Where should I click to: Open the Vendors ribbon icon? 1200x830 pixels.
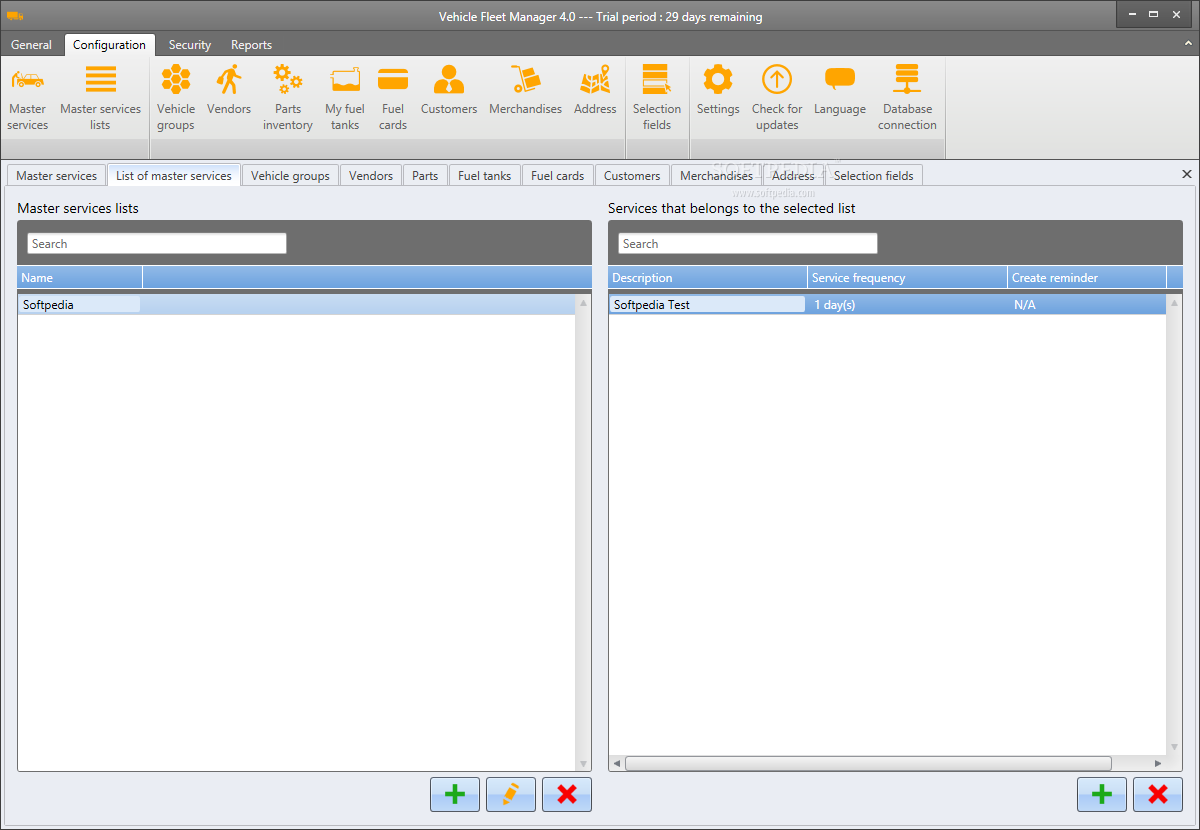pyautogui.click(x=229, y=90)
